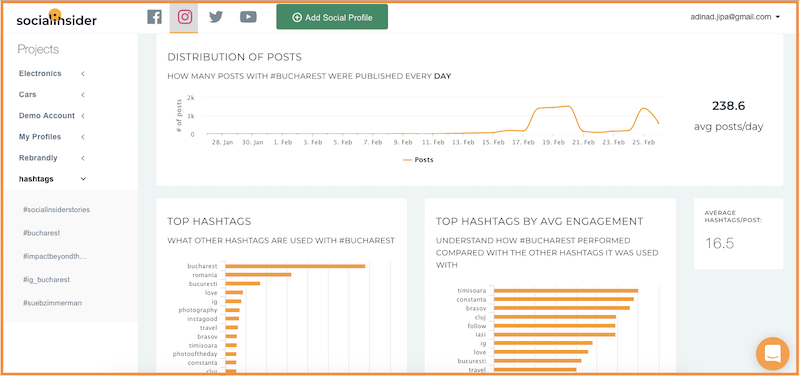Click the socialinsider logo
Screen dimensions: 800x376
coord(56,18)
